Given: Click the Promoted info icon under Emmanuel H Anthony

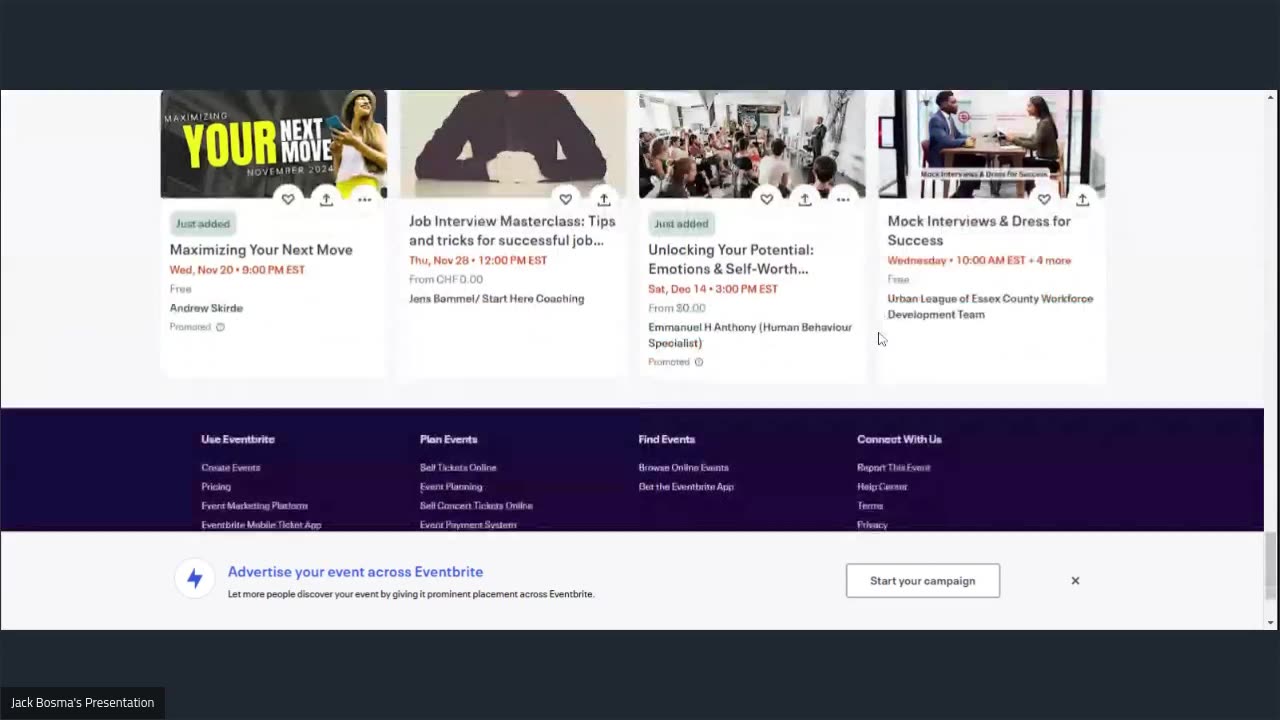Looking at the screenshot, I should point(699,362).
